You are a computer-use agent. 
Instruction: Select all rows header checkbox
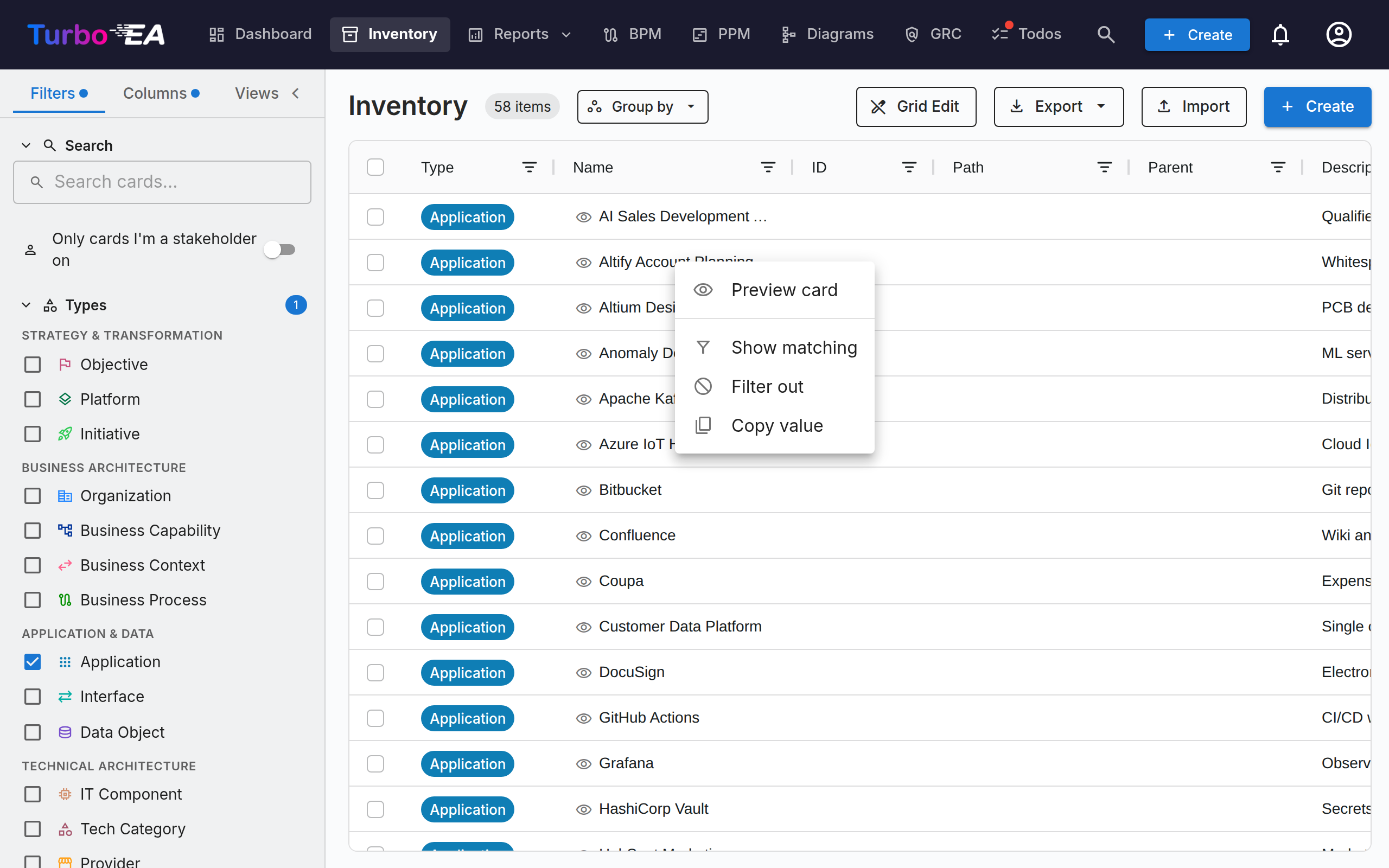click(375, 167)
